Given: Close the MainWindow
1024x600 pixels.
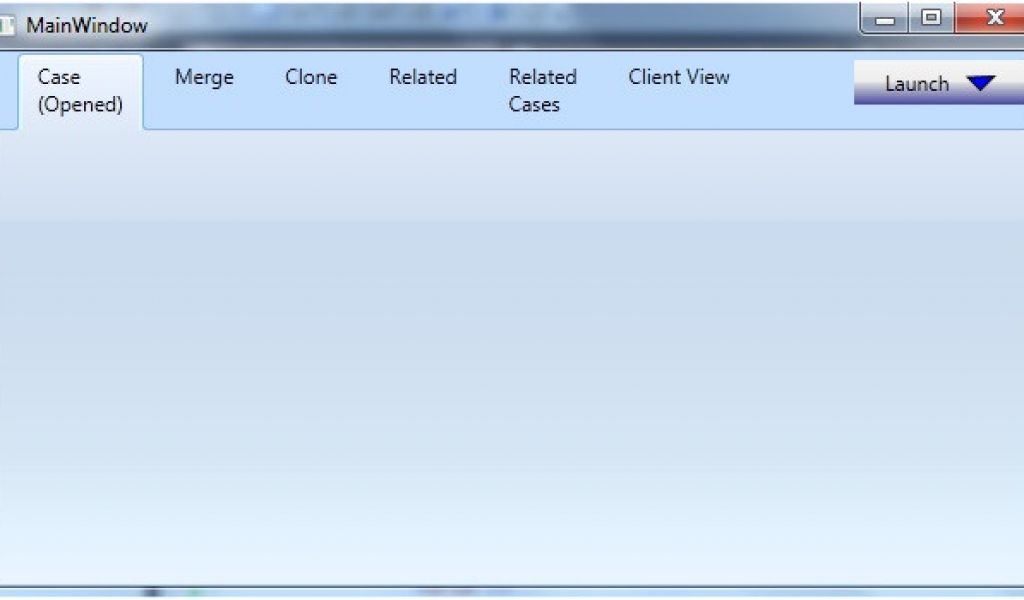Looking at the screenshot, I should click(x=993, y=17).
